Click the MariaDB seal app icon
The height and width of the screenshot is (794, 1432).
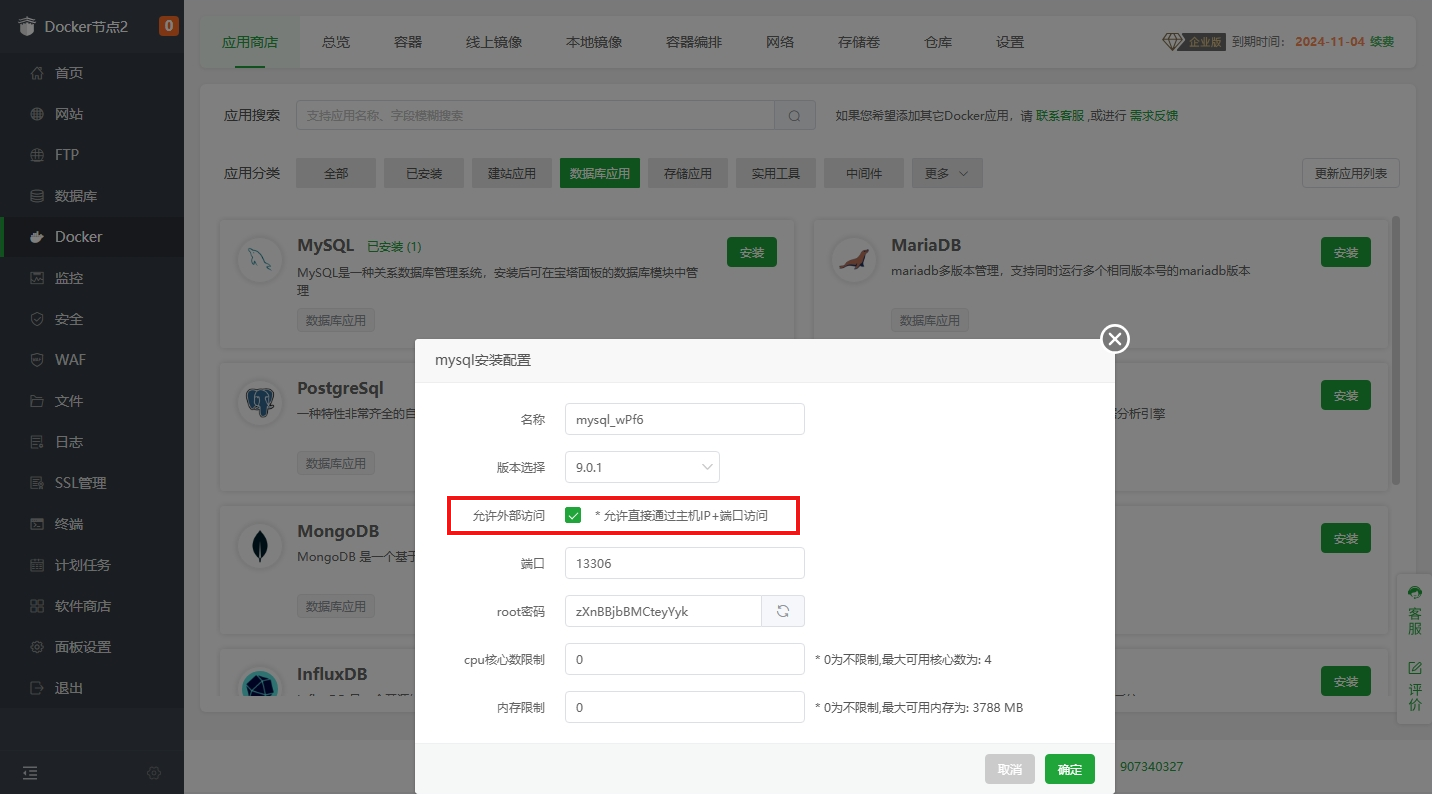(854, 260)
